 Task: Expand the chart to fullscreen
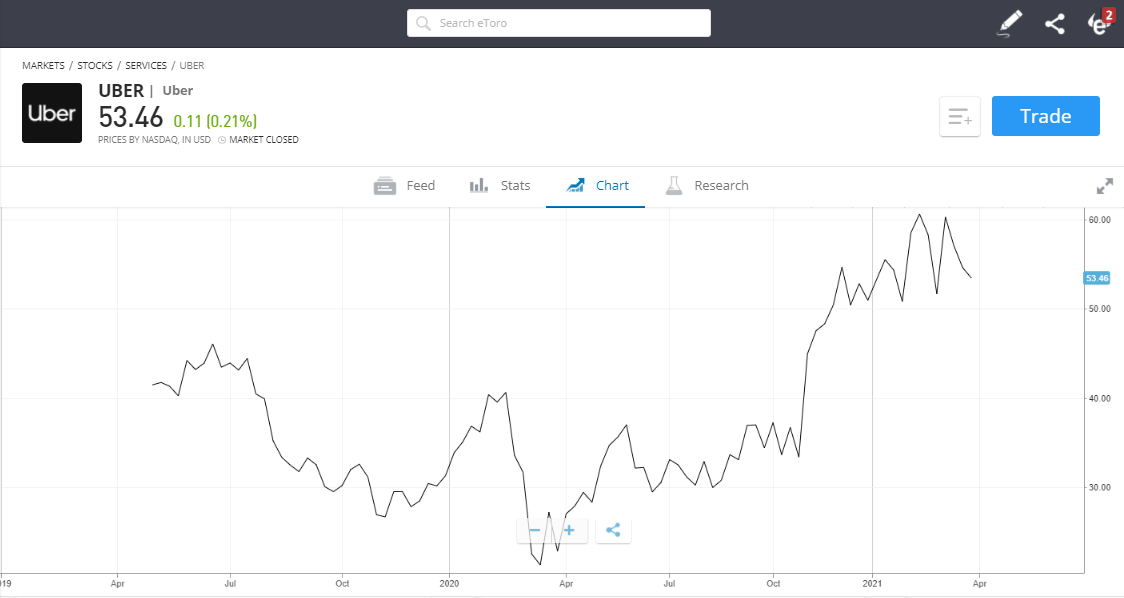(x=1104, y=186)
